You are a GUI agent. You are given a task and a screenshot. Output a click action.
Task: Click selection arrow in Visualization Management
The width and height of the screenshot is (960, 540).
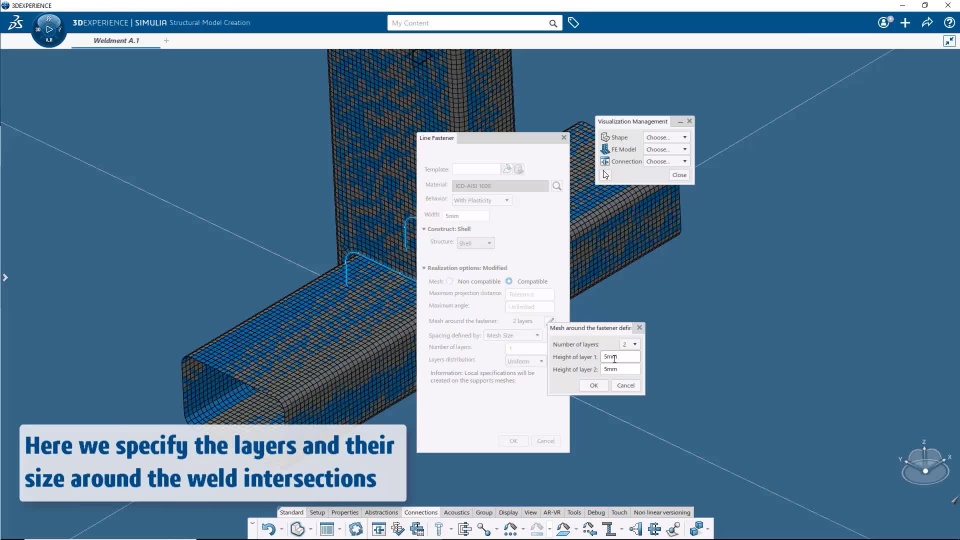(x=606, y=175)
